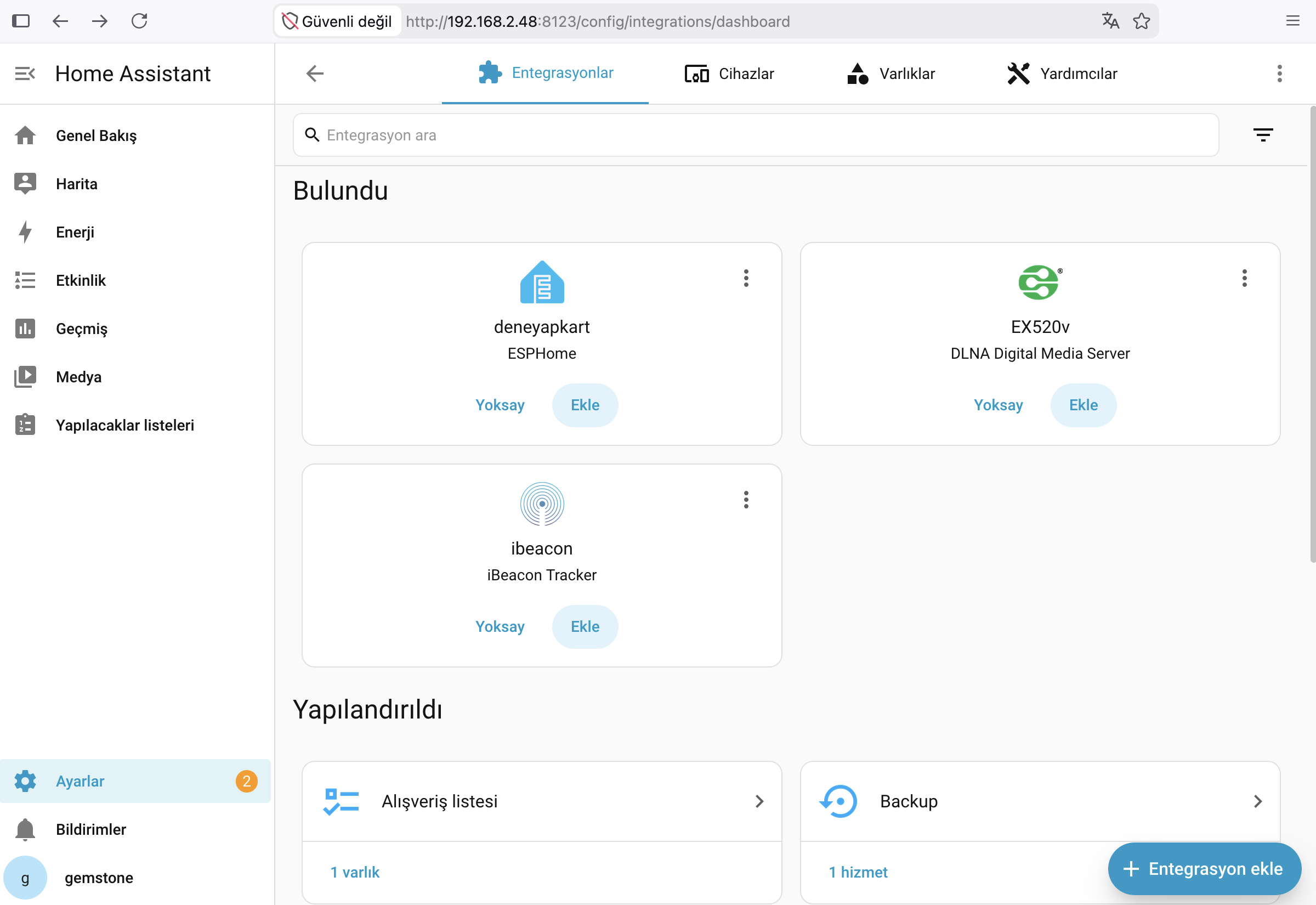This screenshot has height=905, width=1316.
Task: Select Genel Bakış in the sidebar
Action: coord(136,135)
